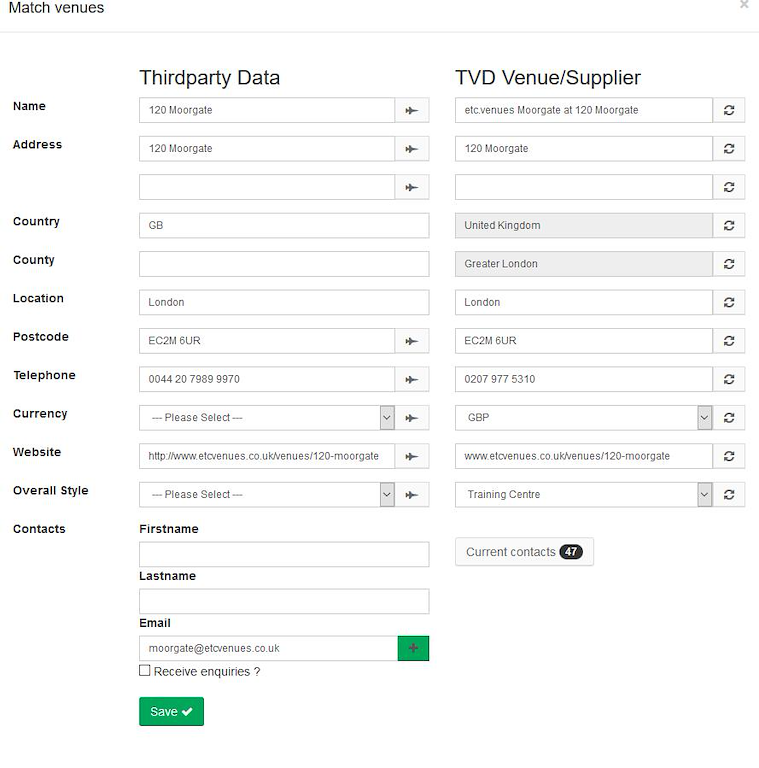Select the Postcode row label

(x=41, y=337)
